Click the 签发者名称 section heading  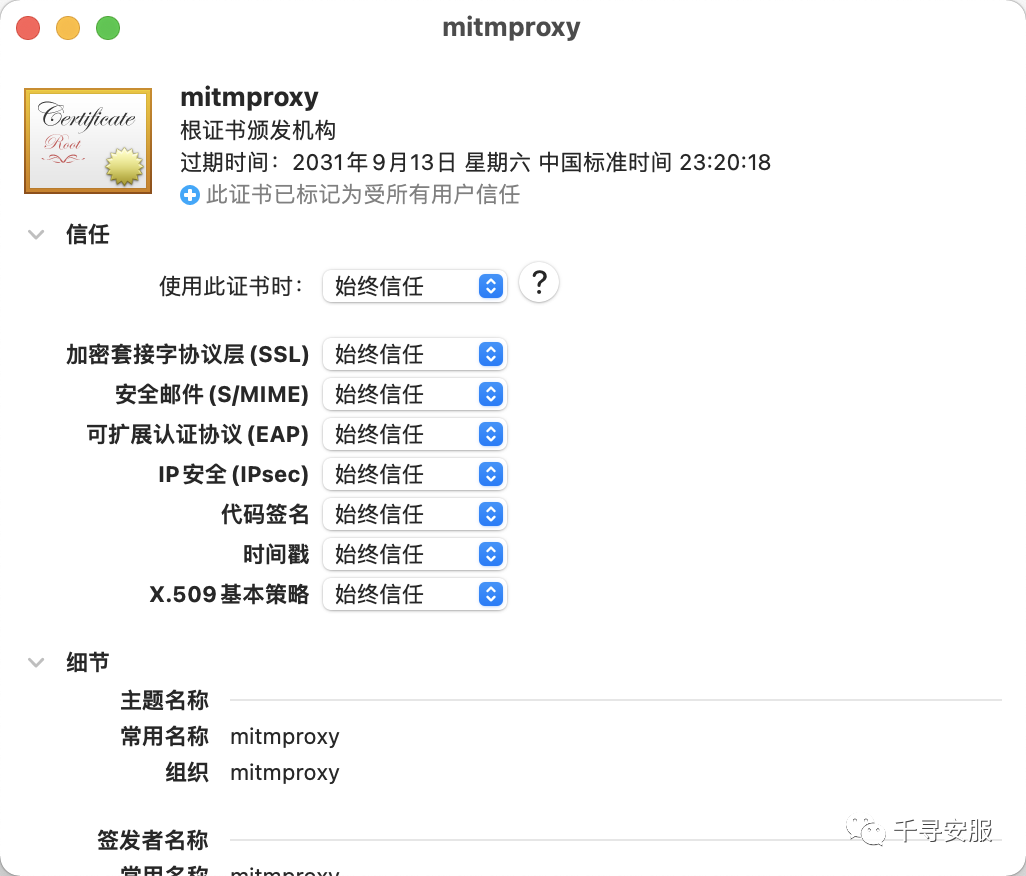click(153, 840)
